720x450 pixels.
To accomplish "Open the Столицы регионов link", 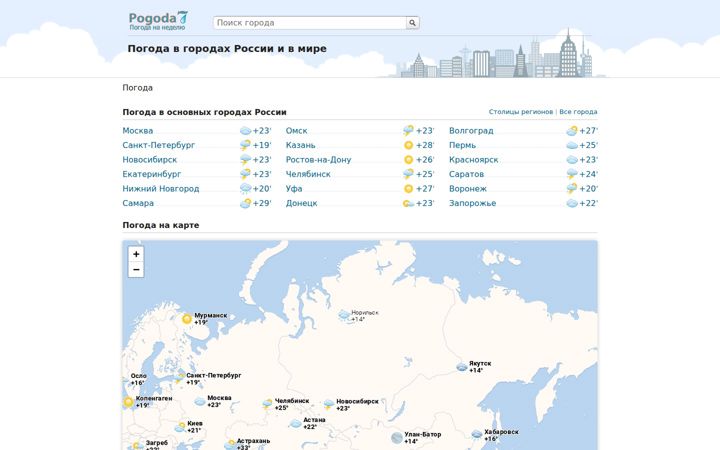I will point(521,112).
